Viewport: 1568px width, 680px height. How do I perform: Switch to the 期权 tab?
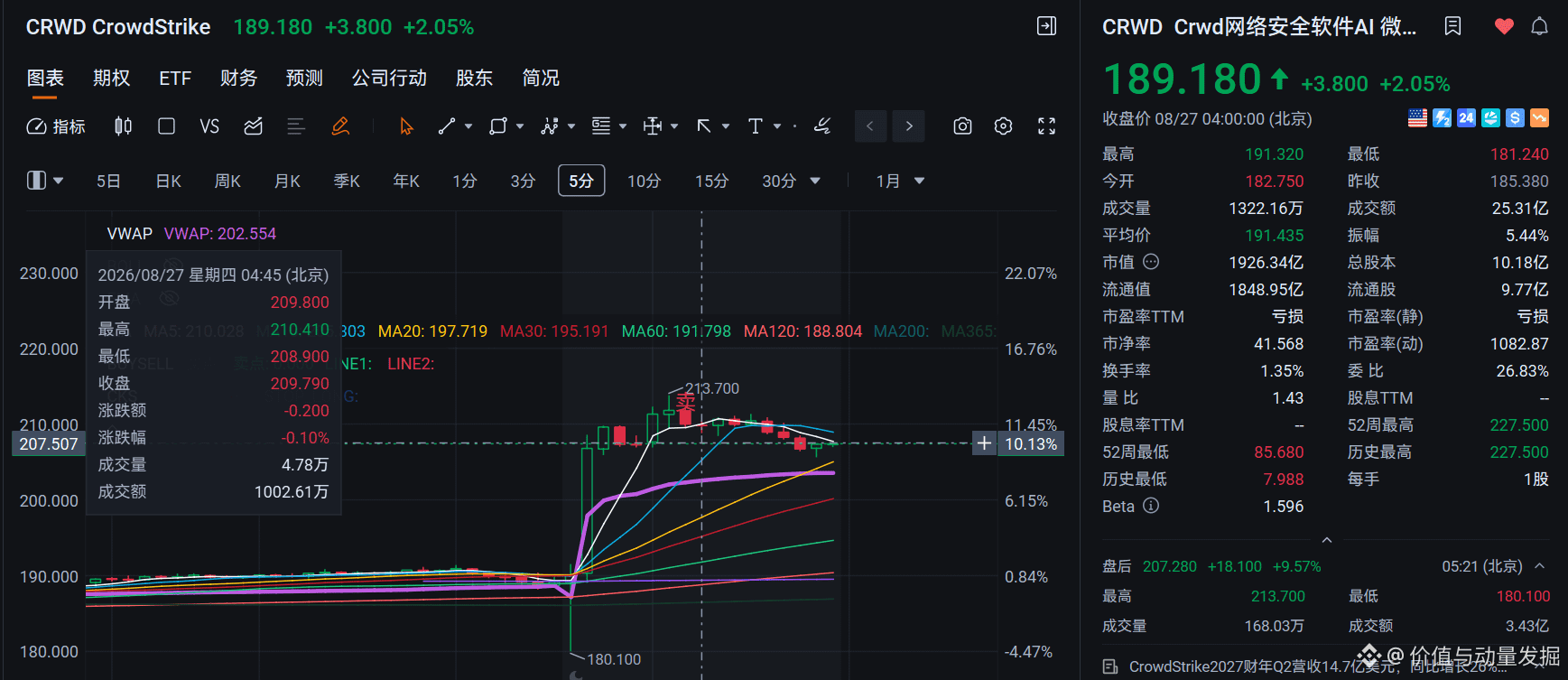point(112,79)
